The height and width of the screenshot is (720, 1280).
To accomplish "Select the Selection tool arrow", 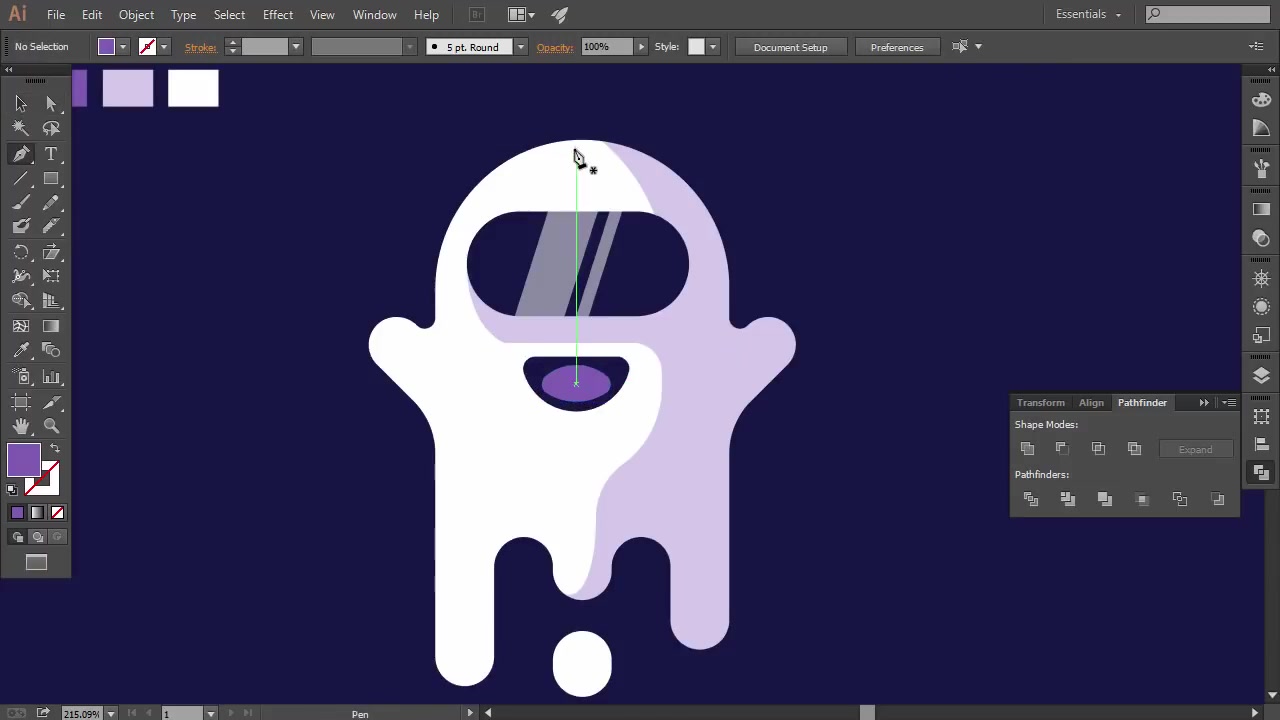I will (21, 103).
